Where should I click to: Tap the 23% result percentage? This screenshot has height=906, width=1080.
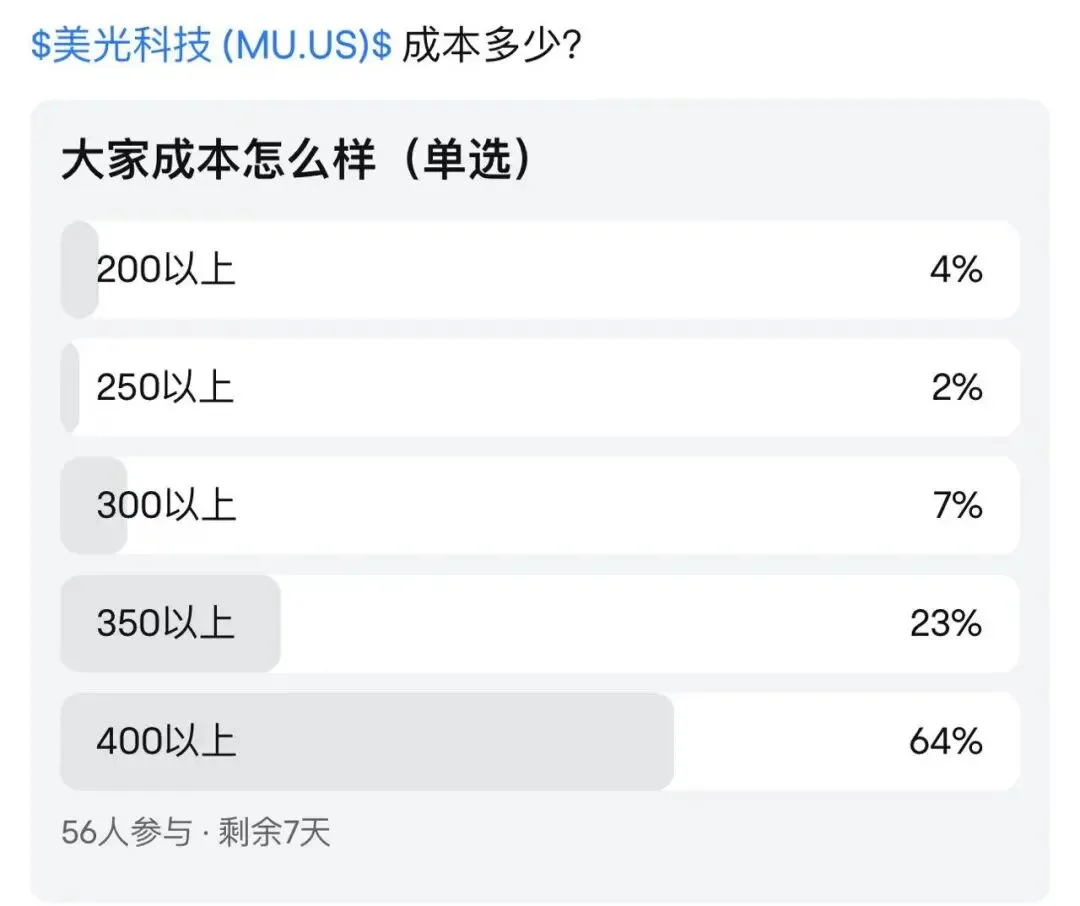coord(946,624)
